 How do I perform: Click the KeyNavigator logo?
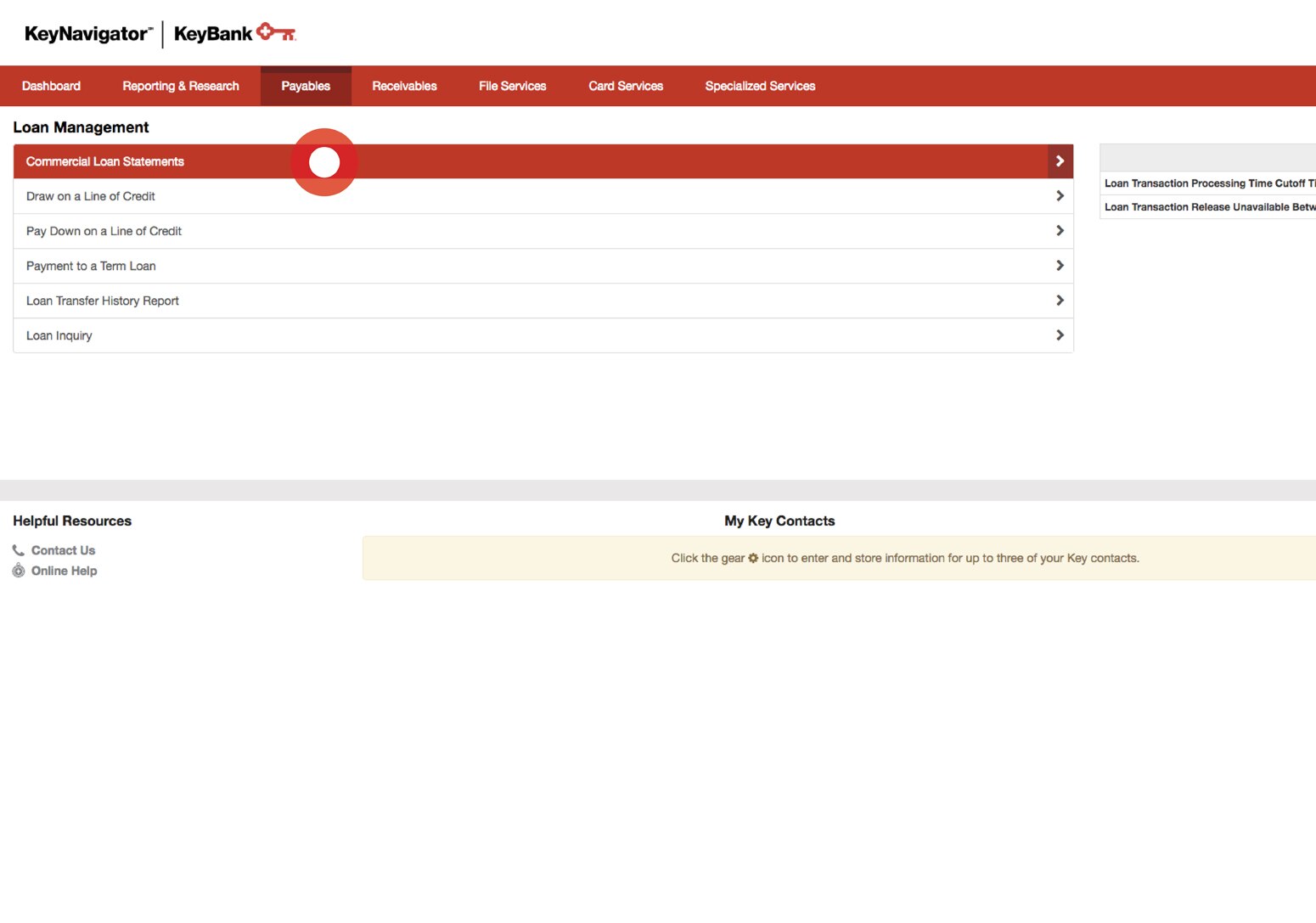click(82, 33)
